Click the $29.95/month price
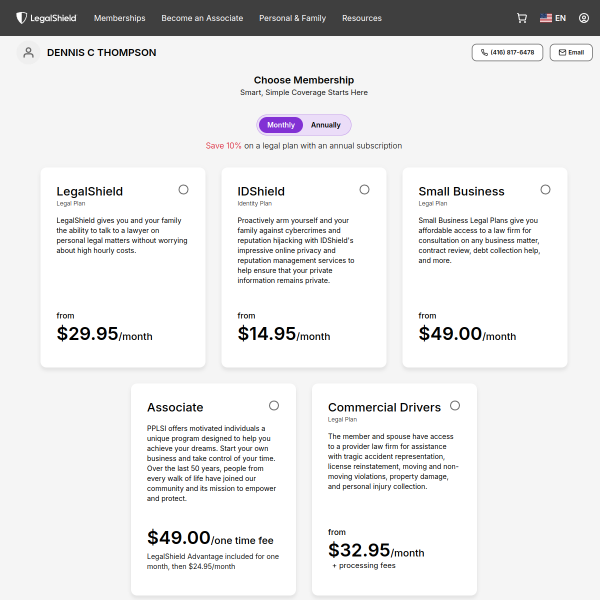 [x=104, y=333]
